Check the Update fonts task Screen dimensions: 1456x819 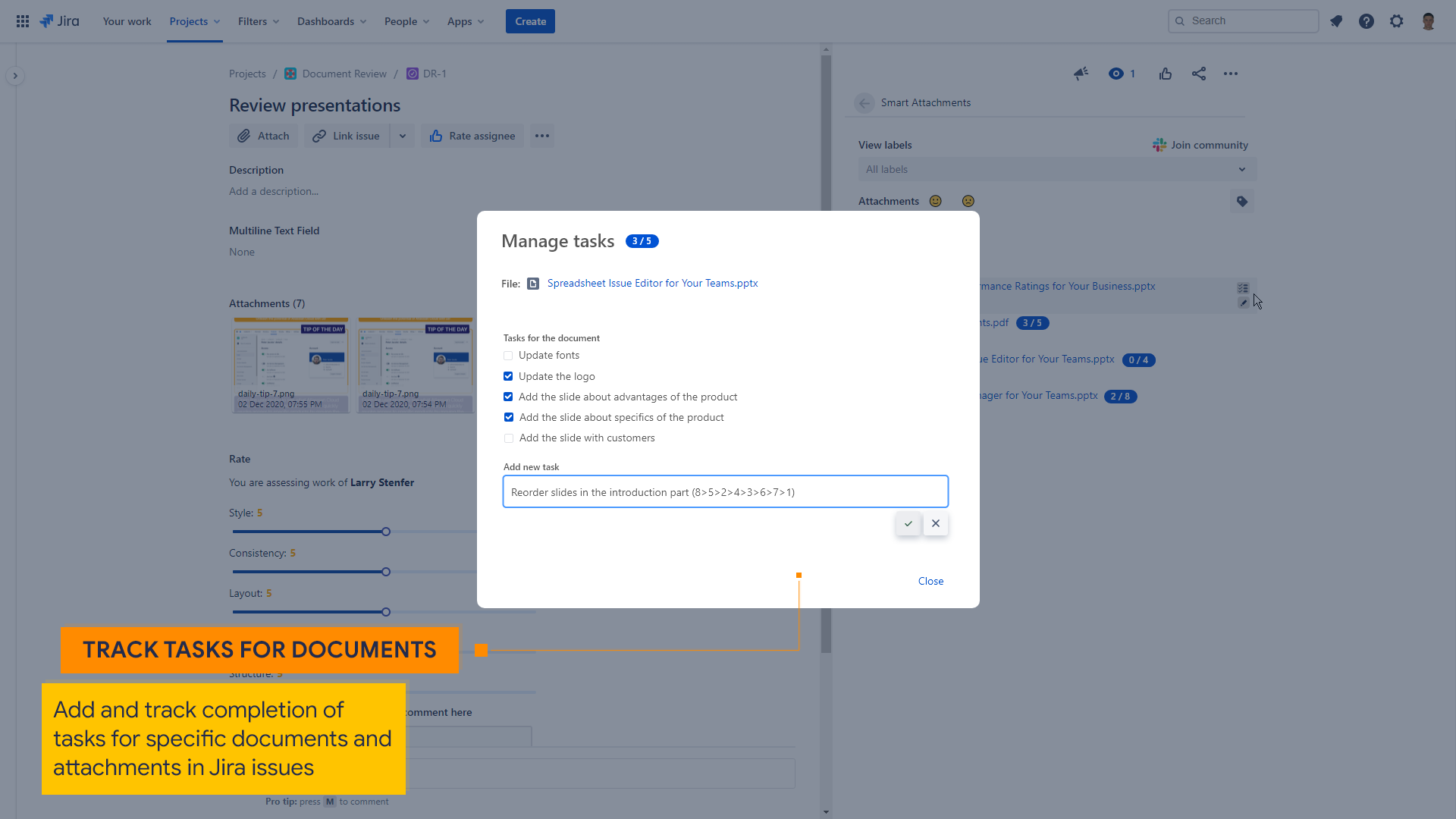click(508, 356)
